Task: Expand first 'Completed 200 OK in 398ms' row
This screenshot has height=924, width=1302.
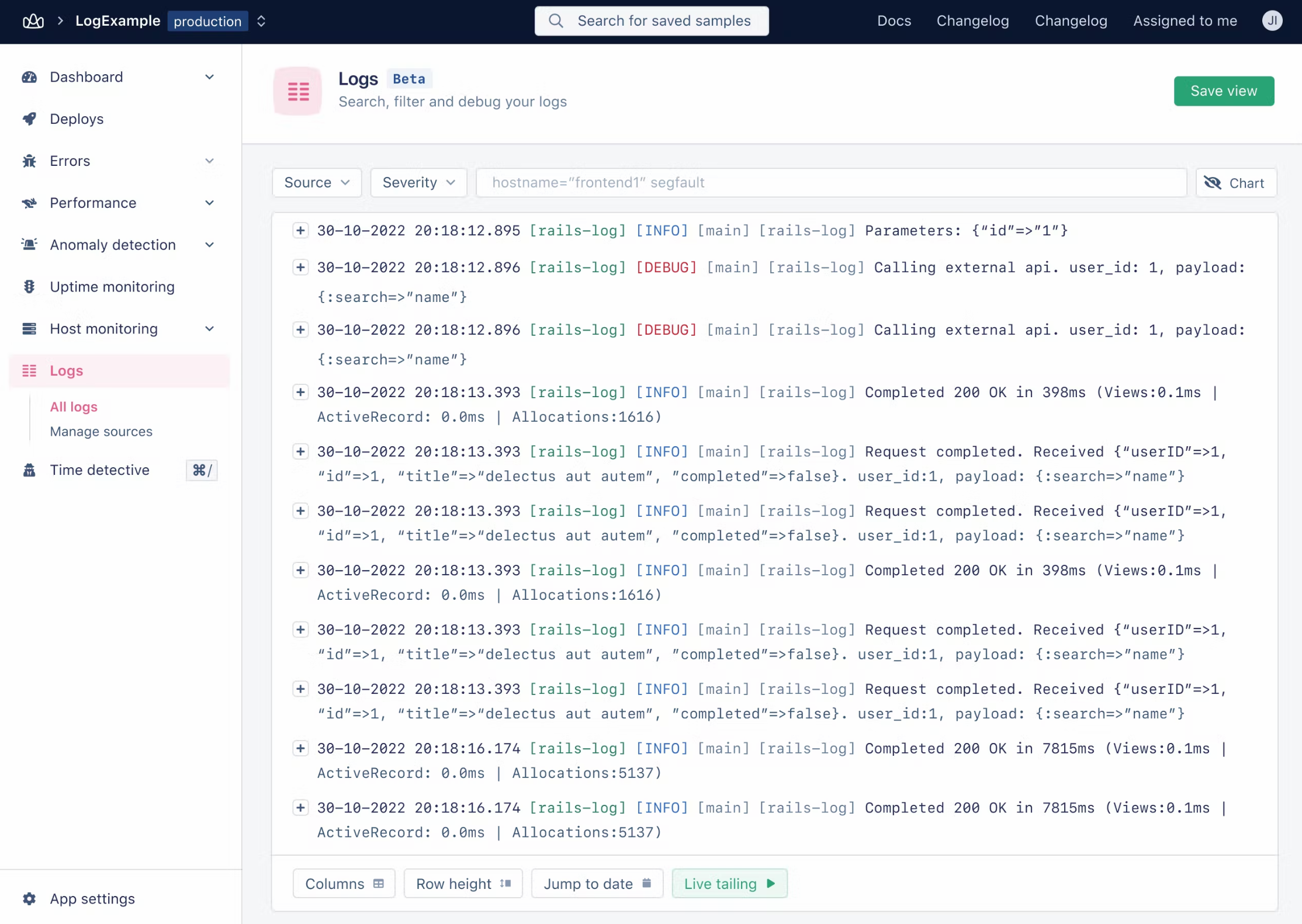Action: pos(300,392)
